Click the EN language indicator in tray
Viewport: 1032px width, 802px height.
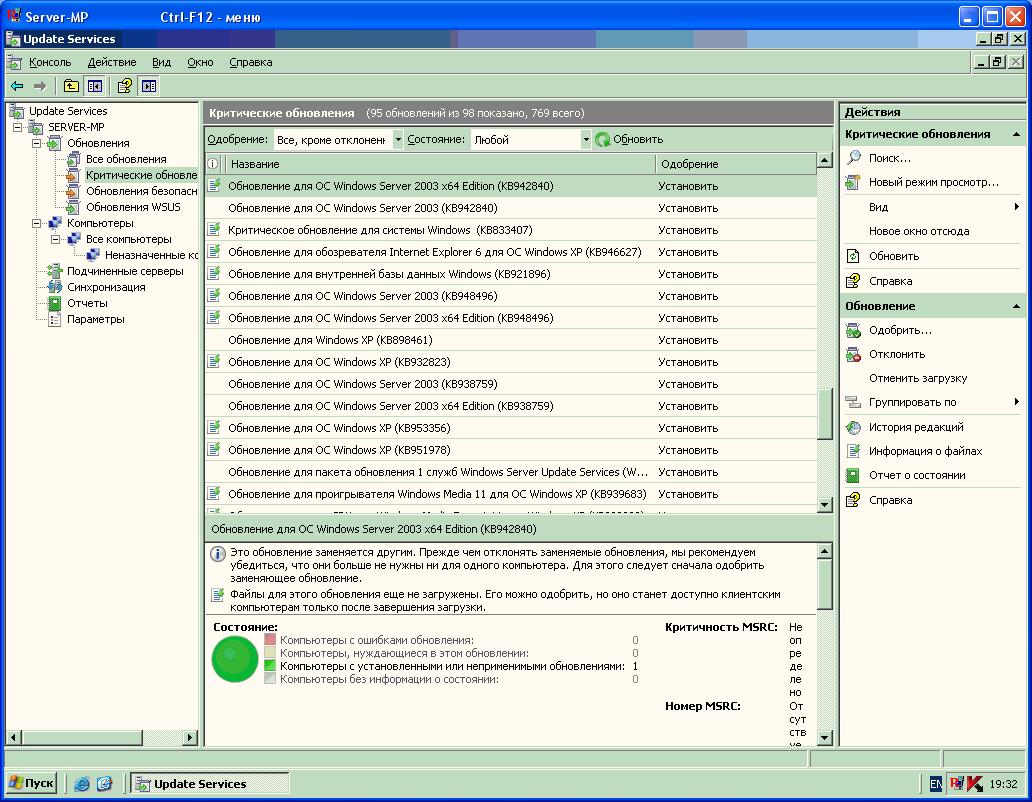coord(936,784)
